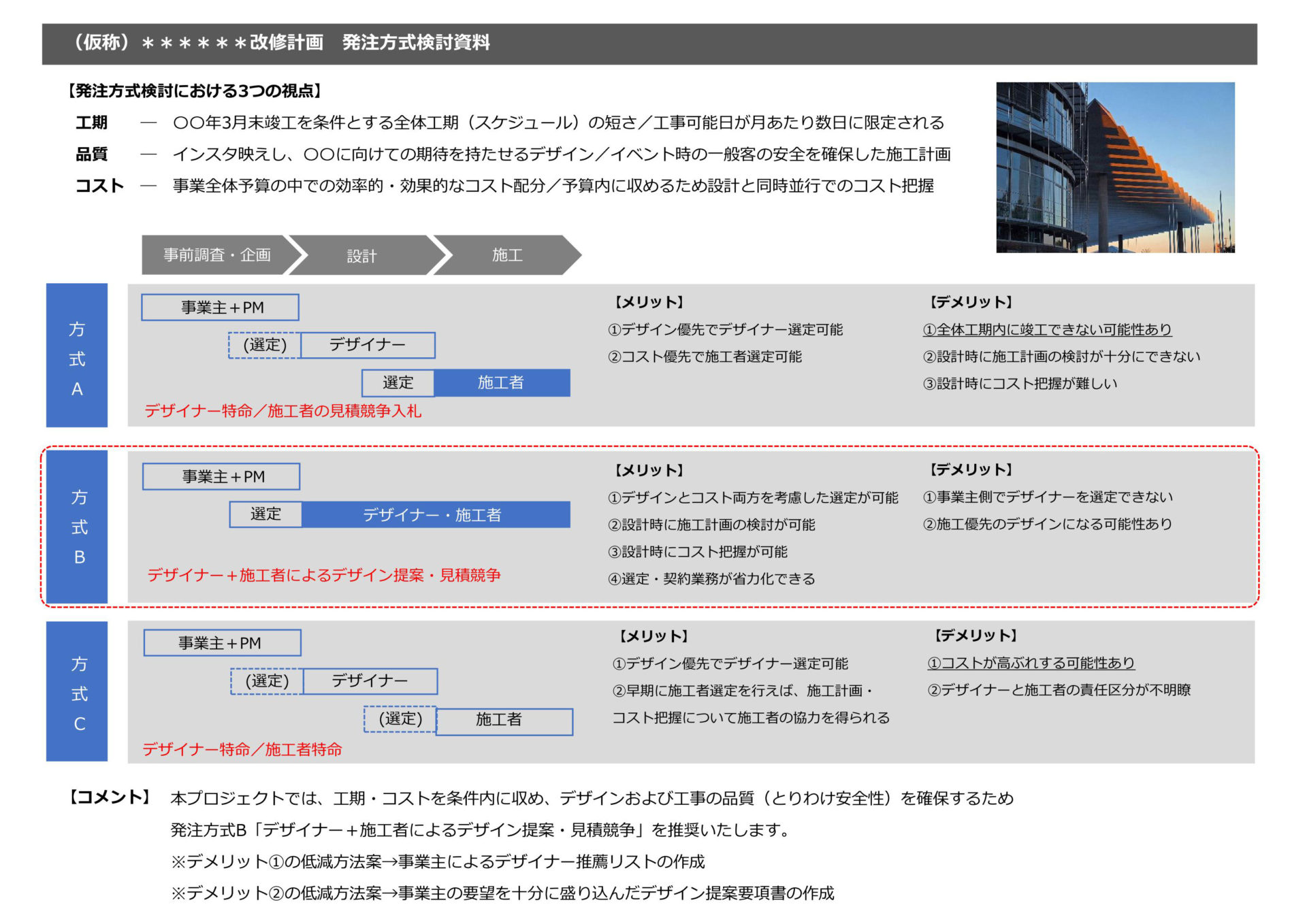Screen dimensions: 1307x924
Task: Click the building photo thumbnail
Action: click(x=1114, y=167)
